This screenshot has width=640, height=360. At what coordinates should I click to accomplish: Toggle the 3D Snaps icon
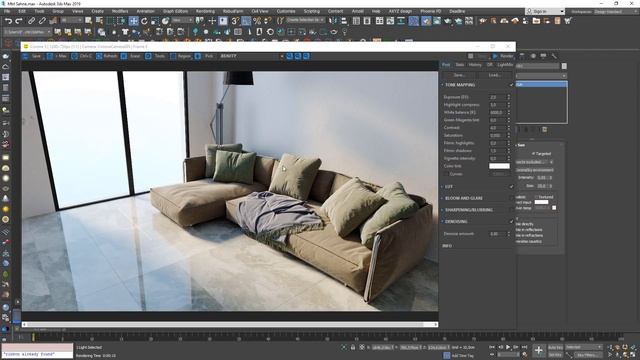(235, 21)
